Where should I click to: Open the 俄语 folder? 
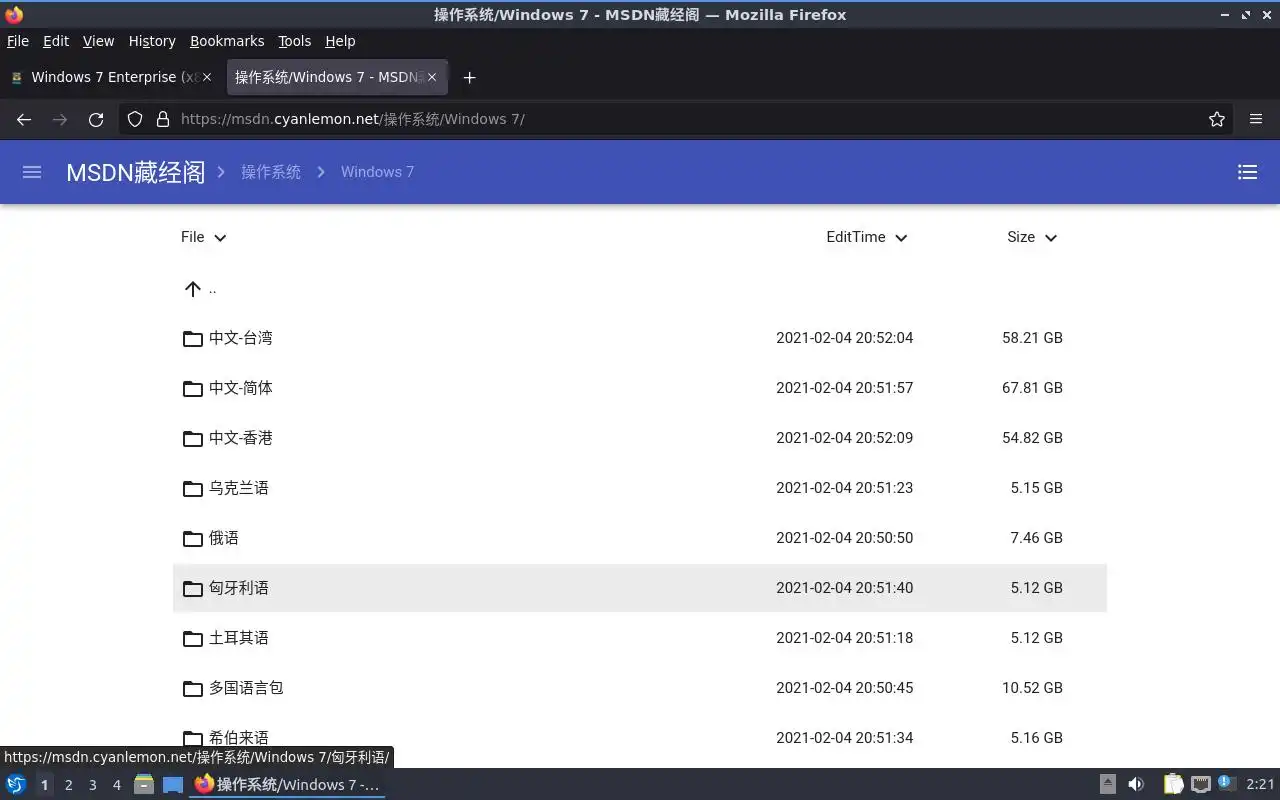[640, 538]
